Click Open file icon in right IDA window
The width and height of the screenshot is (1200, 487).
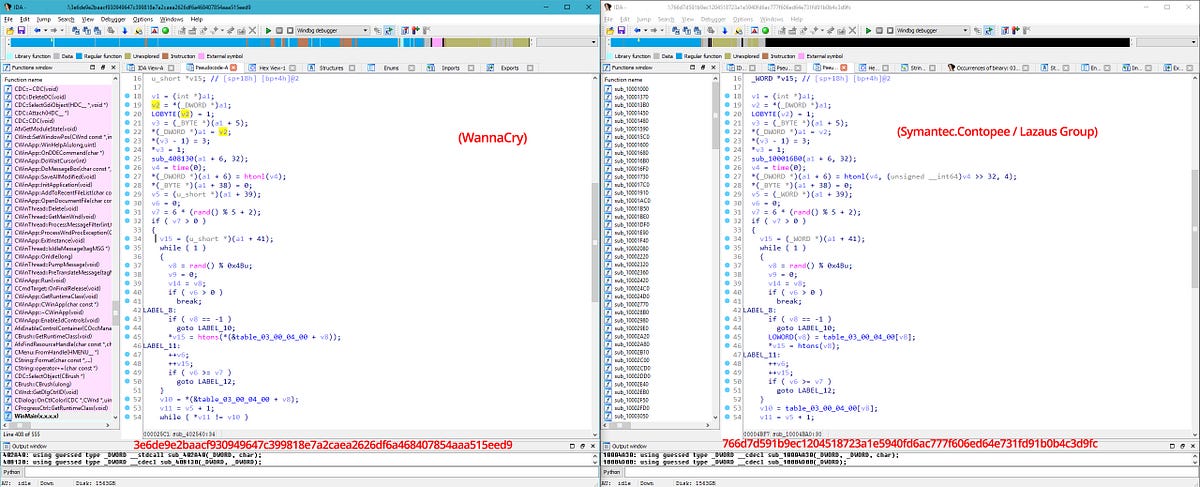pos(610,31)
